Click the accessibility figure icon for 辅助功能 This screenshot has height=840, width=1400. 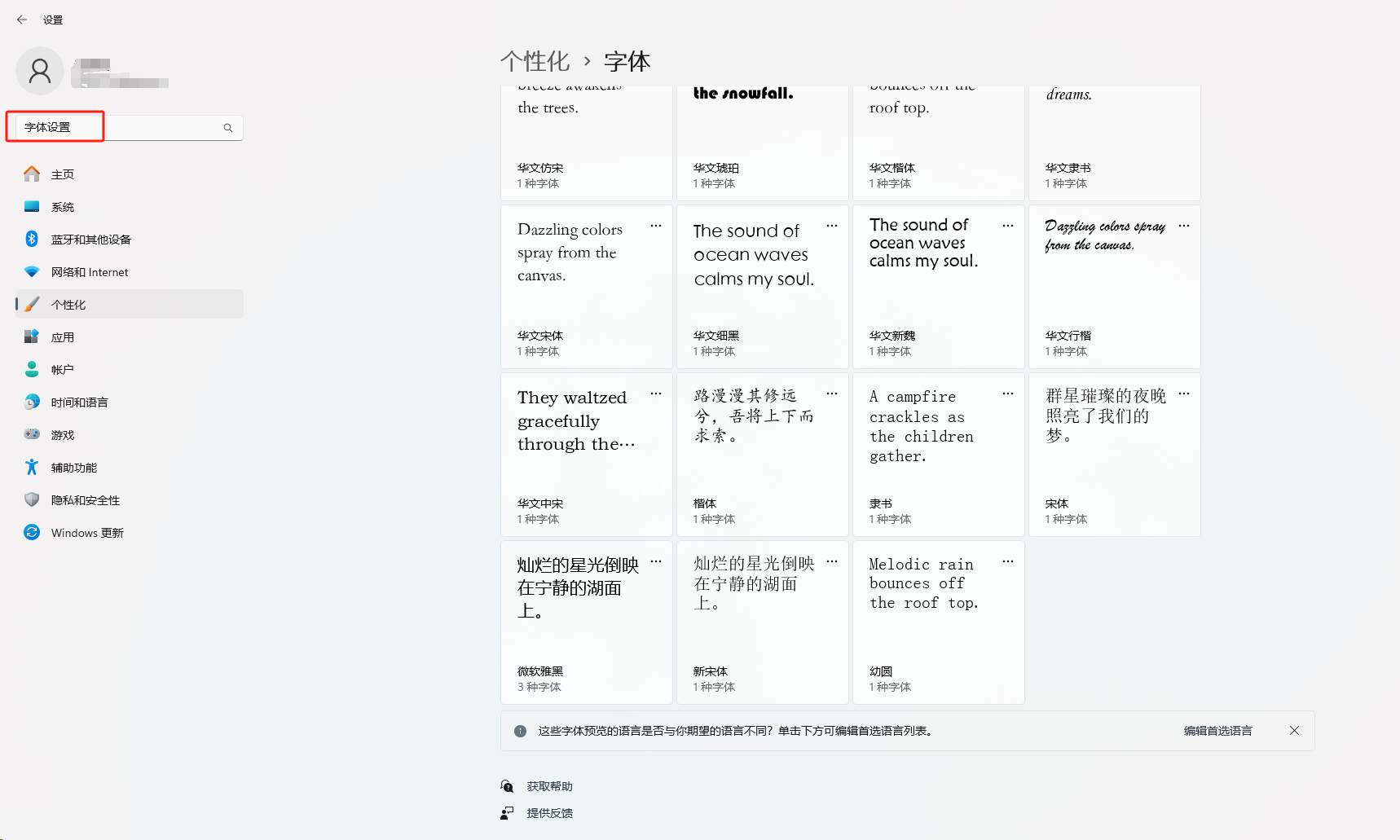click(32, 467)
